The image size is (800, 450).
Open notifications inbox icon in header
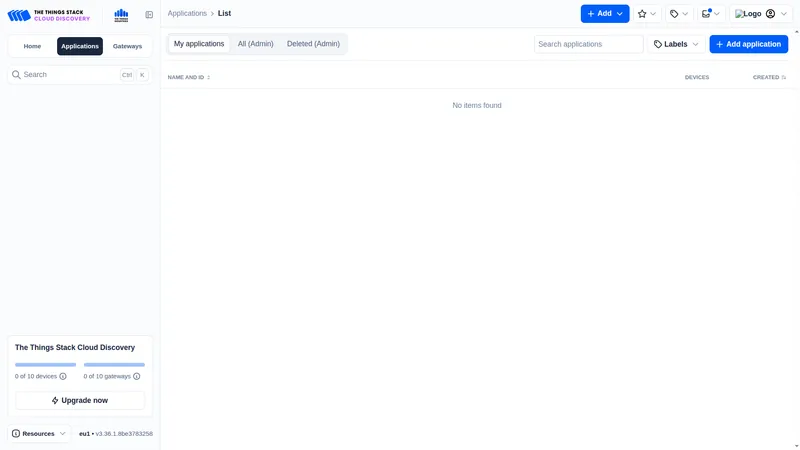click(711, 14)
